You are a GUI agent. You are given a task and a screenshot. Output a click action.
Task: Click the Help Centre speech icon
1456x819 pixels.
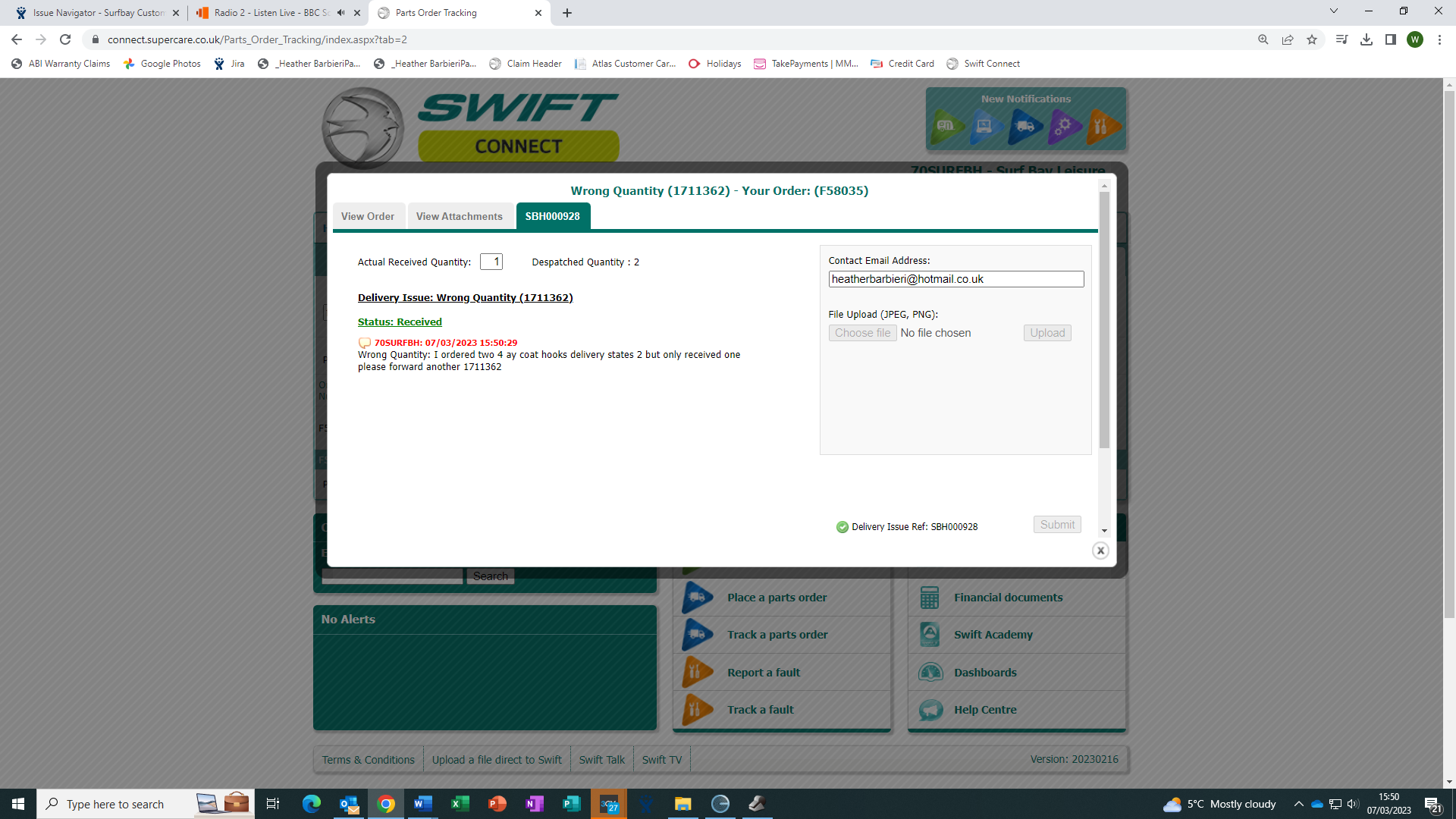click(x=930, y=710)
